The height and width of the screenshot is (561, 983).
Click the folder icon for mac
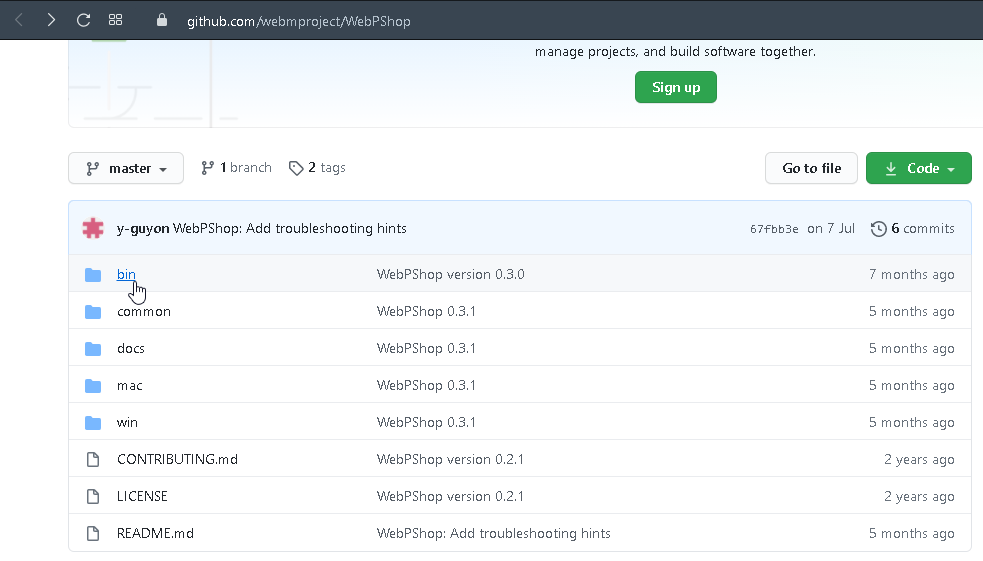coord(93,385)
